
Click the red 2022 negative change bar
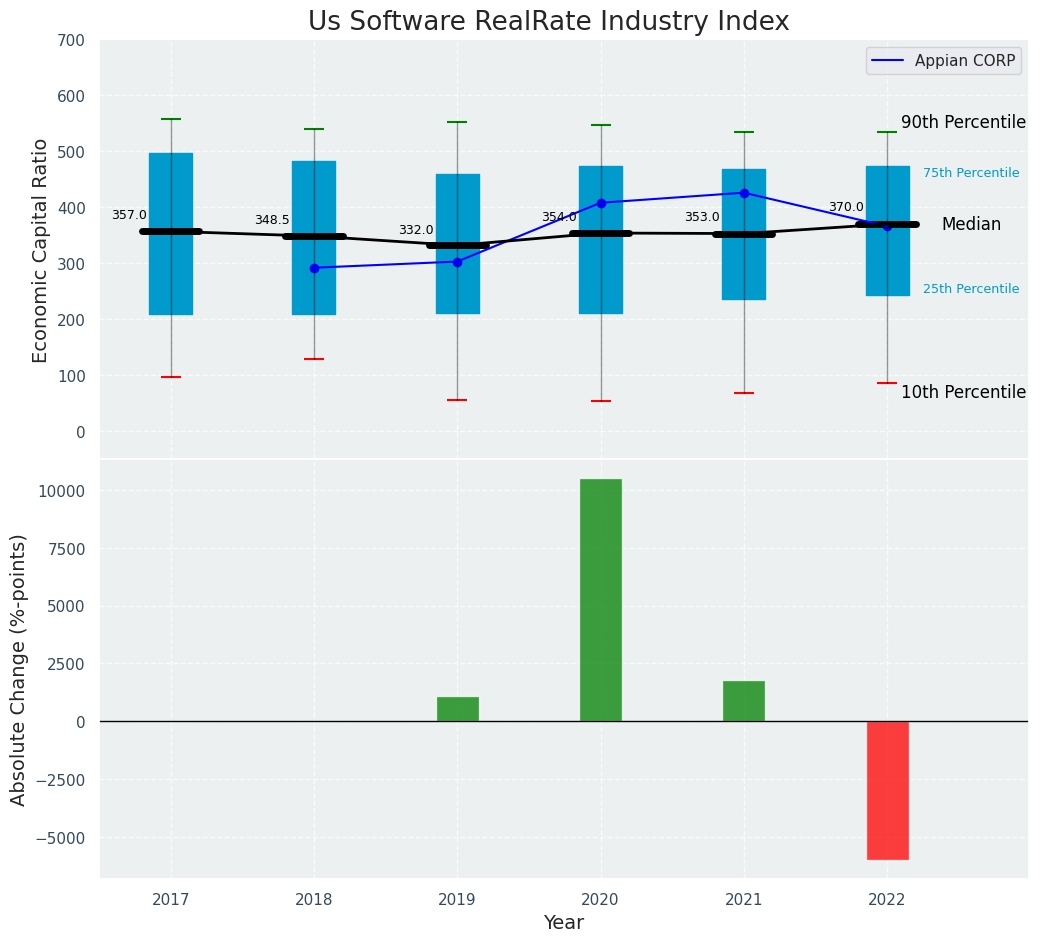(887, 790)
